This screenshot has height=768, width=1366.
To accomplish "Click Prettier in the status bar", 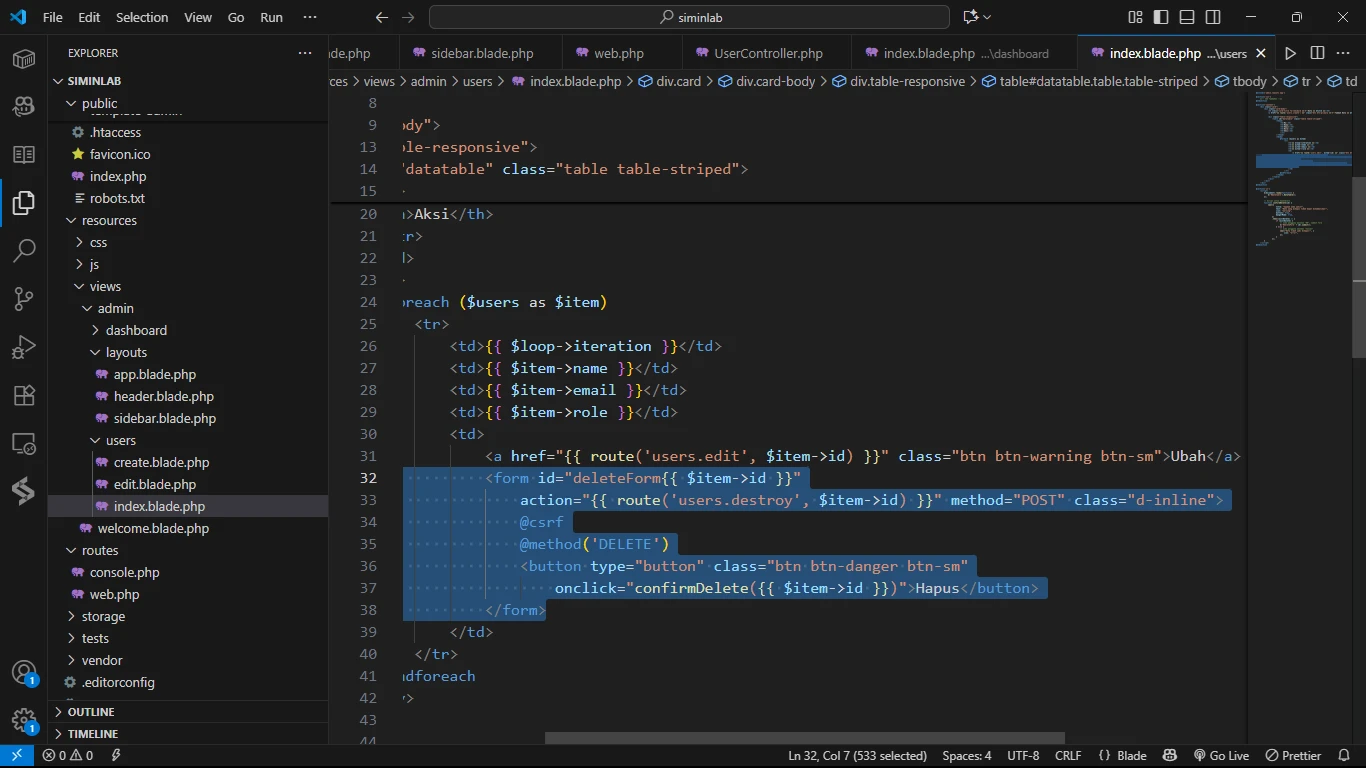I will coord(1293,756).
